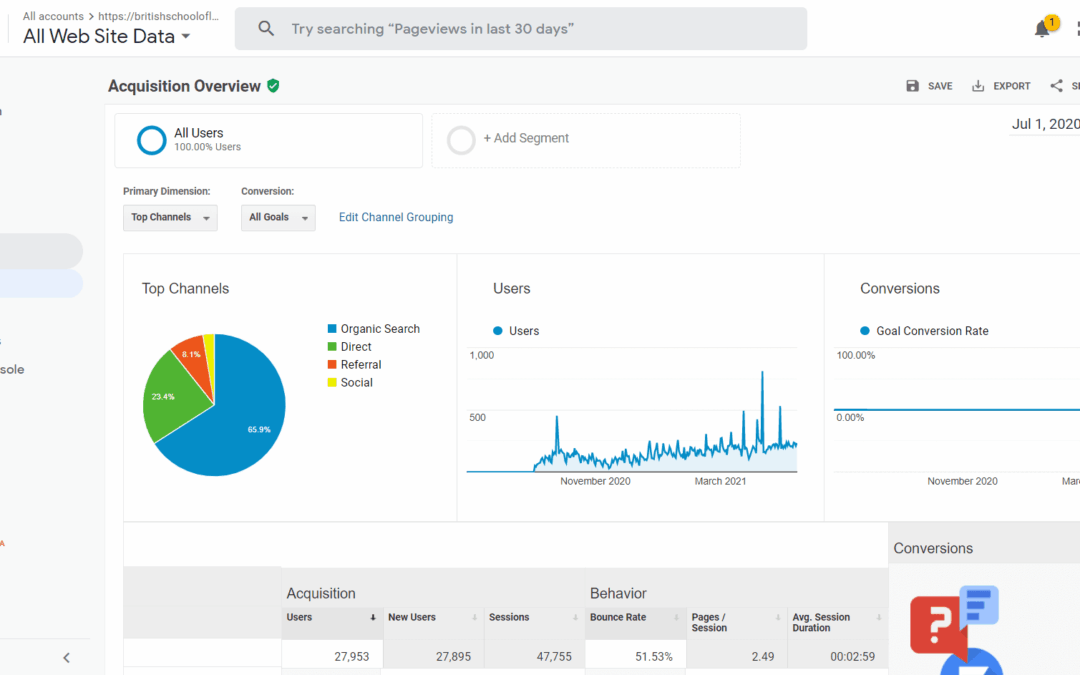Click the Top Channels chart heading

[x=185, y=289]
